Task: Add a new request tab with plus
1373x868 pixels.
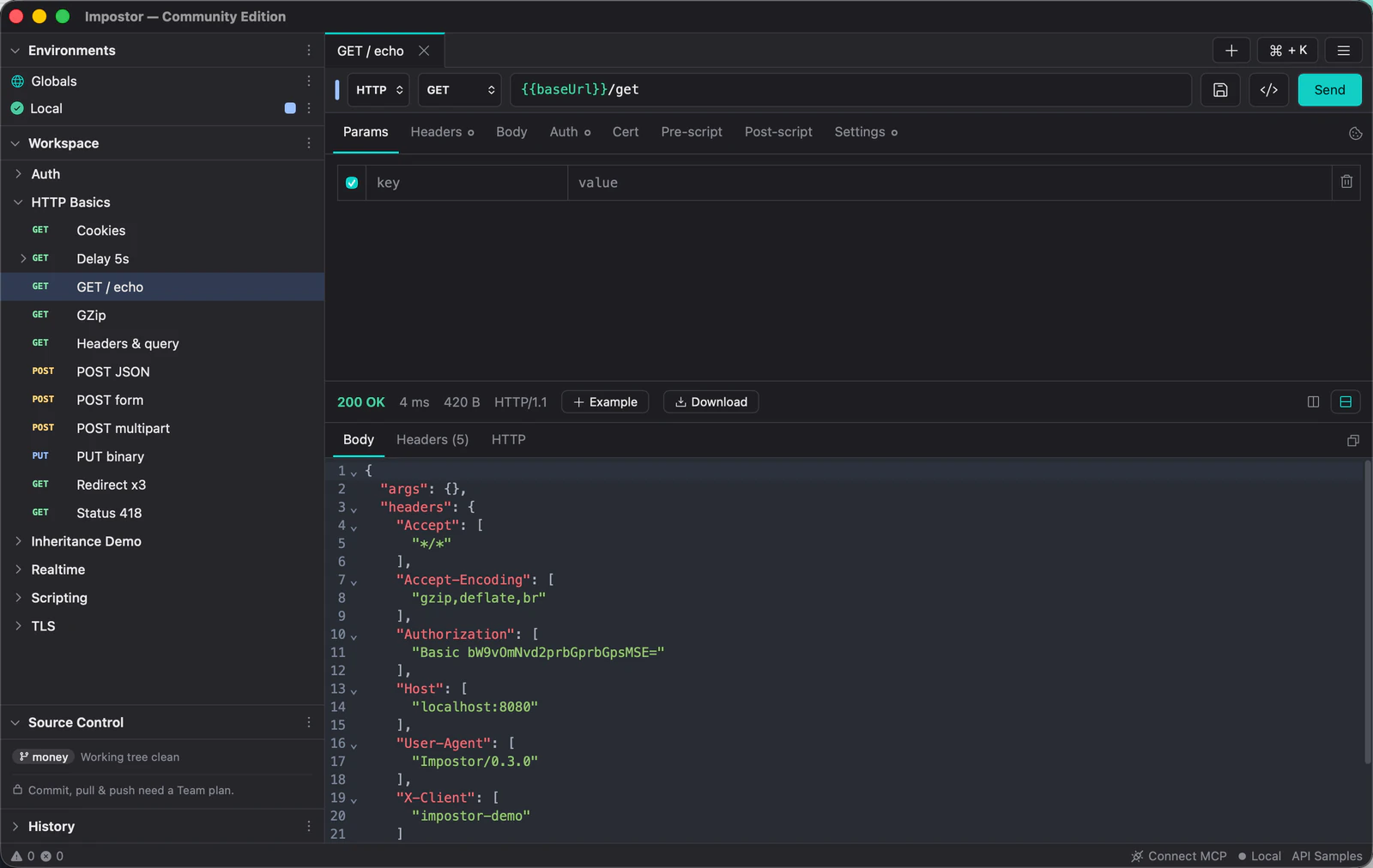Action: (x=1231, y=51)
